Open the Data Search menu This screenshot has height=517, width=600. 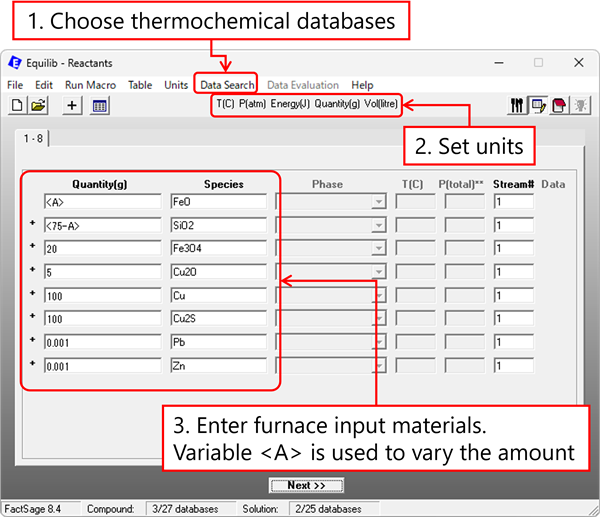click(x=227, y=85)
